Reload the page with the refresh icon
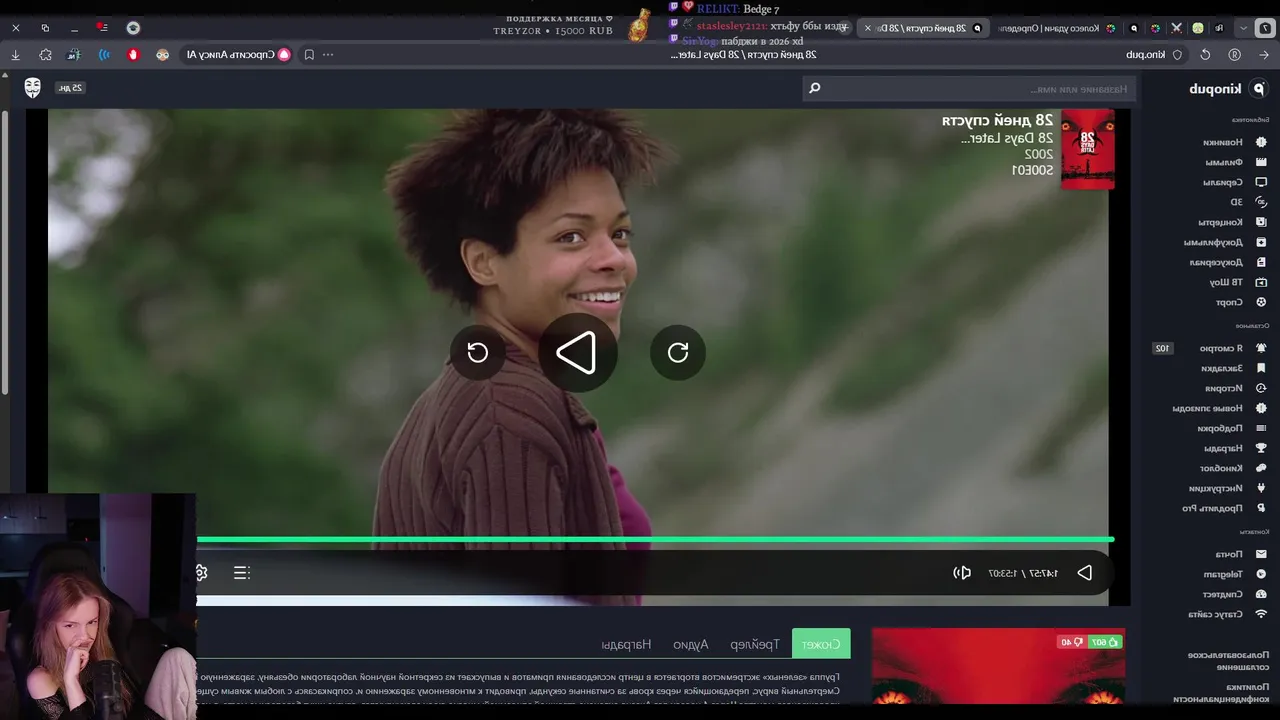This screenshot has height=720, width=1280. click(x=1205, y=55)
